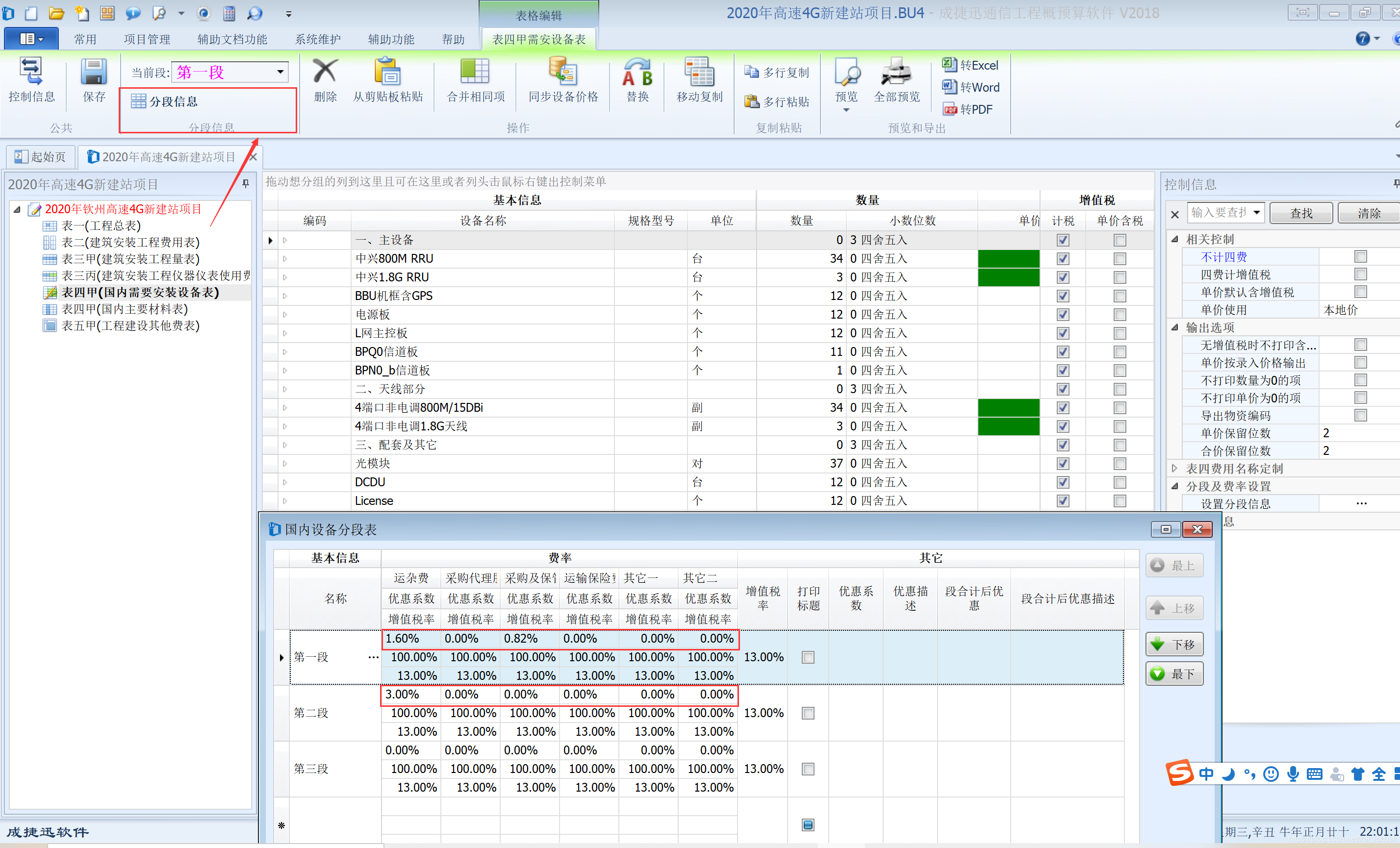Toggle 打印标题 checkbox for 第三段
The width and height of the screenshot is (1400, 848).
coord(807,769)
